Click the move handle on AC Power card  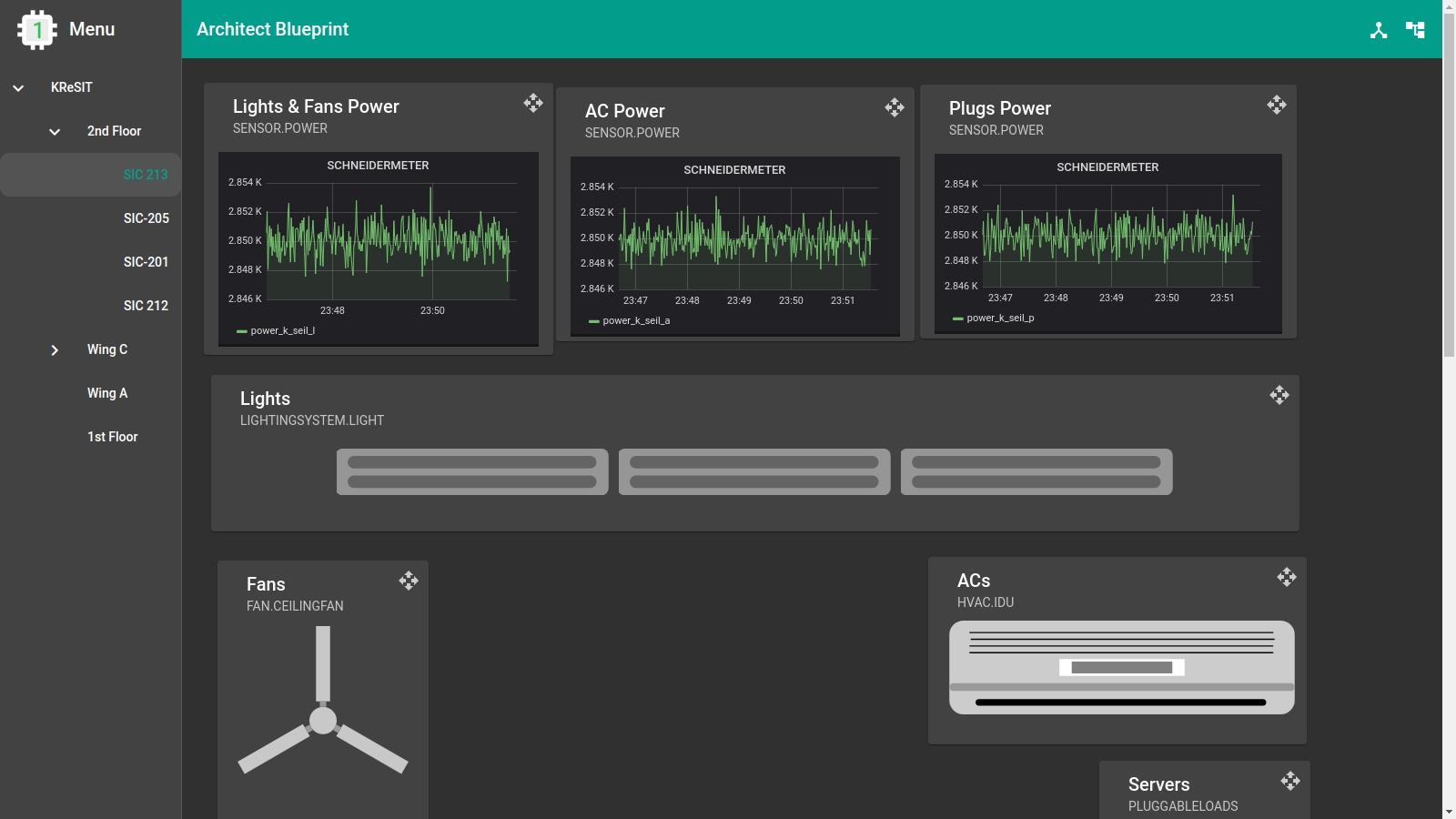[x=895, y=107]
